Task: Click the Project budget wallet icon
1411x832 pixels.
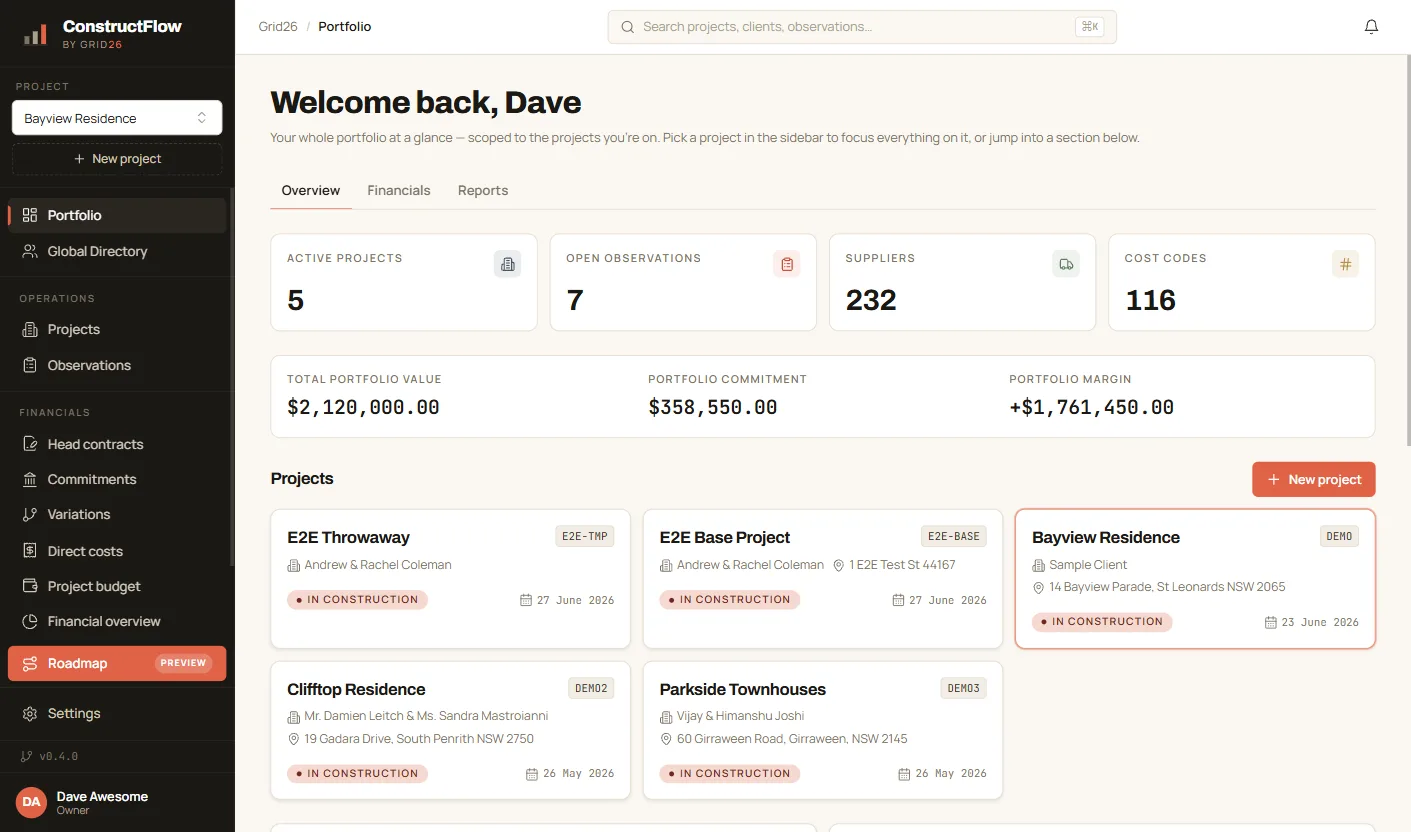Action: pos(30,586)
